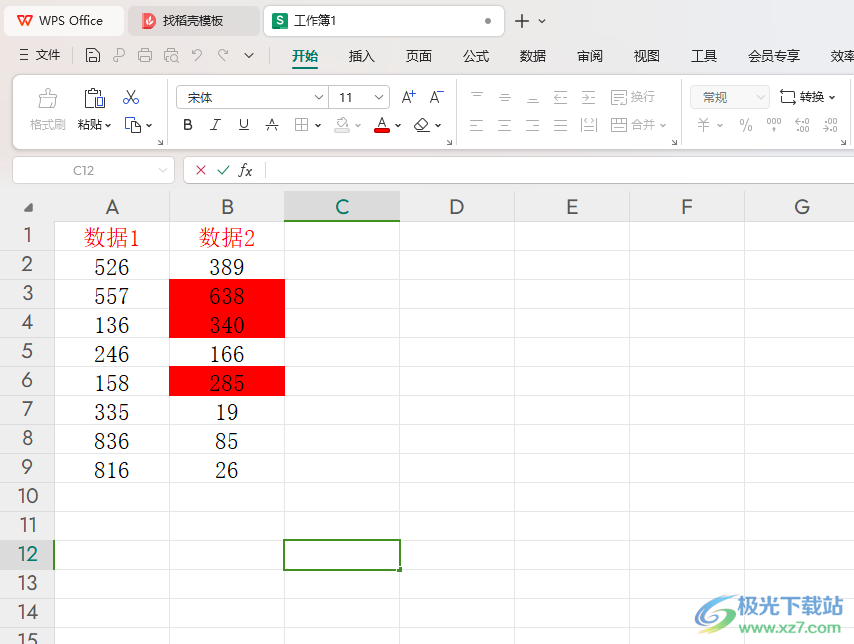
Task: Add a new document tab with plus
Action: click(522, 21)
